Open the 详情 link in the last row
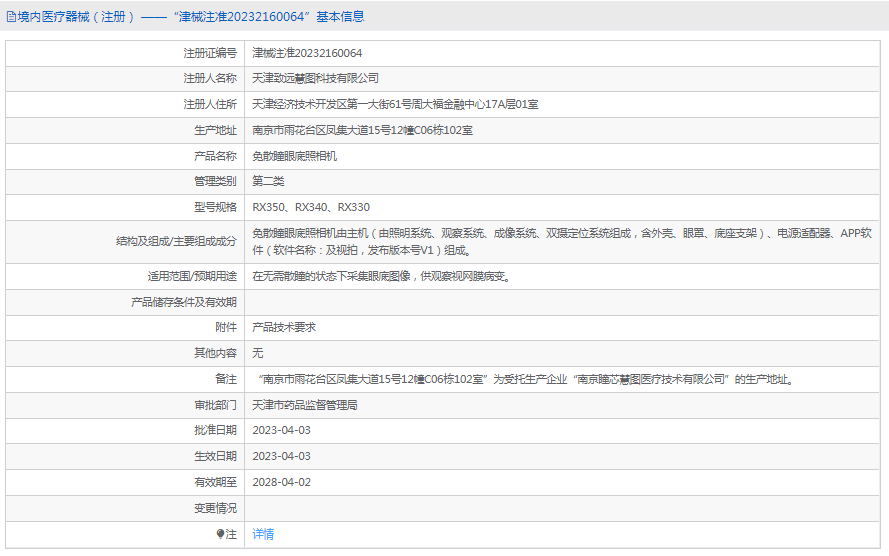Screen dimensions: 889x556 (x=263, y=534)
